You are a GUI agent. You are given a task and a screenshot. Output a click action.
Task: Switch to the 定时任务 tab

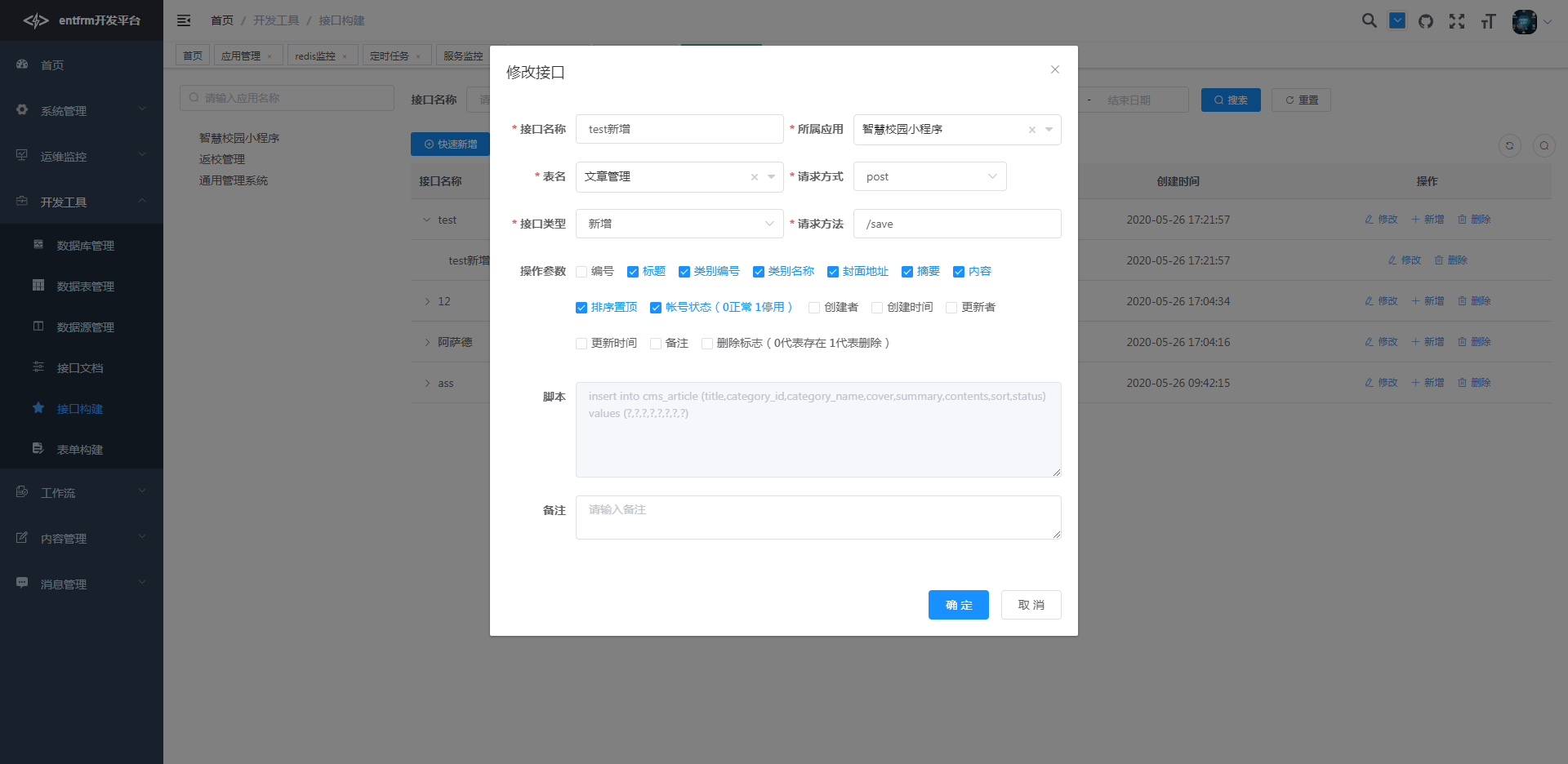(397, 56)
